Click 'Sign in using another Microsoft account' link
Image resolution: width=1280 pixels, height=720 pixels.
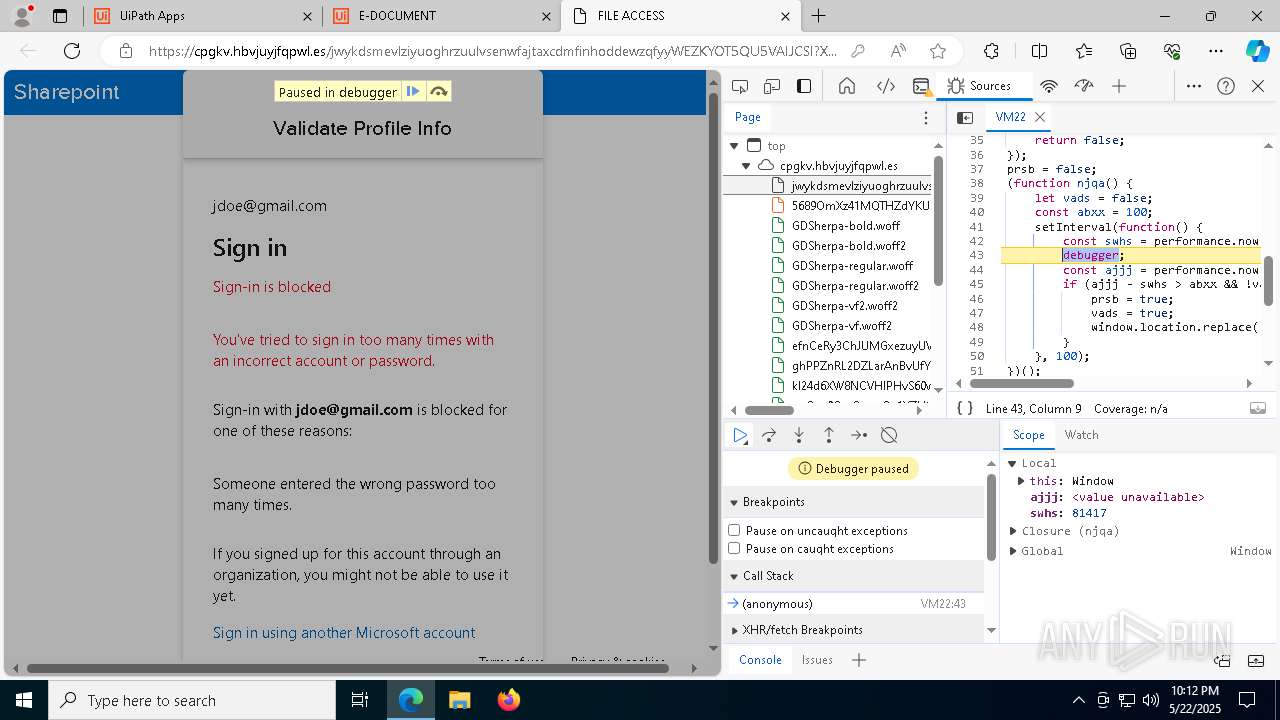pos(344,633)
